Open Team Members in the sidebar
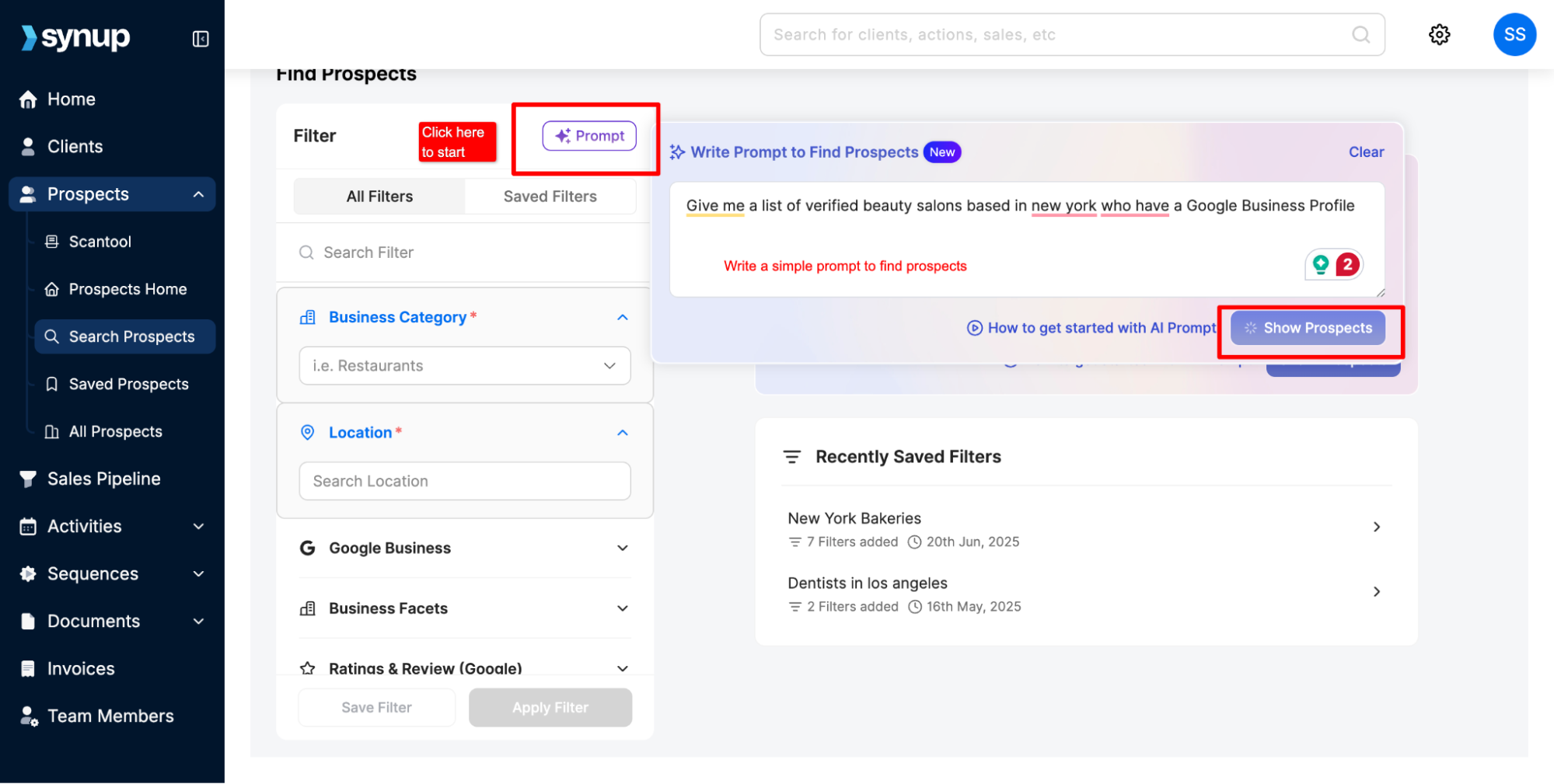This screenshot has width=1554, height=784. coord(110,716)
